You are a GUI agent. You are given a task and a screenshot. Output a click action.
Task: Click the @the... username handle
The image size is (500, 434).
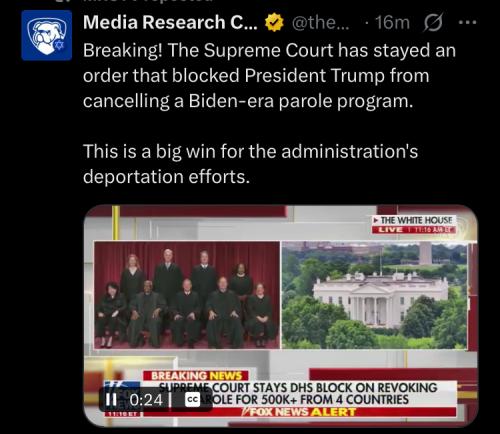(320, 23)
